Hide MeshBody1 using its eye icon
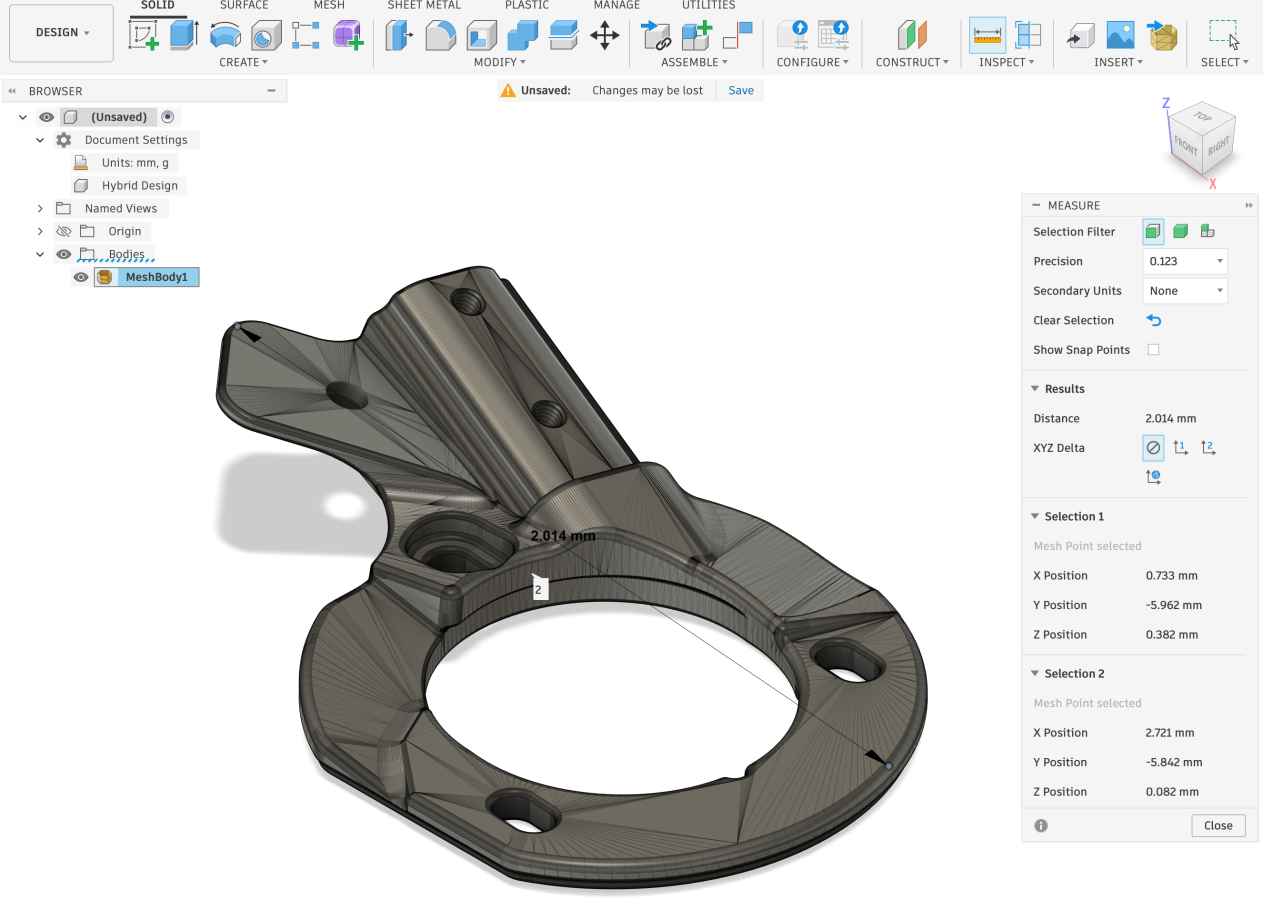The height and width of the screenshot is (900, 1263). (x=82, y=277)
